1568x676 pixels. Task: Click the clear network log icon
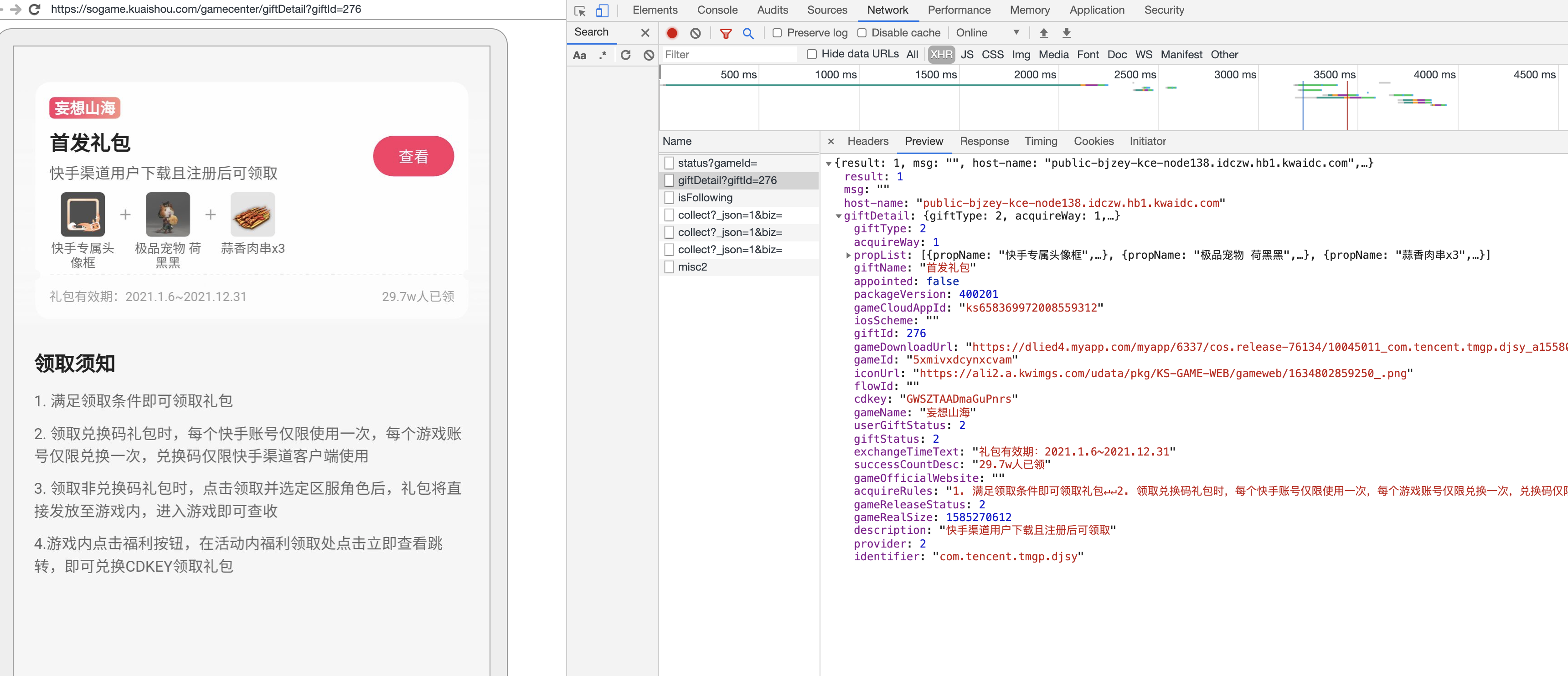point(696,32)
